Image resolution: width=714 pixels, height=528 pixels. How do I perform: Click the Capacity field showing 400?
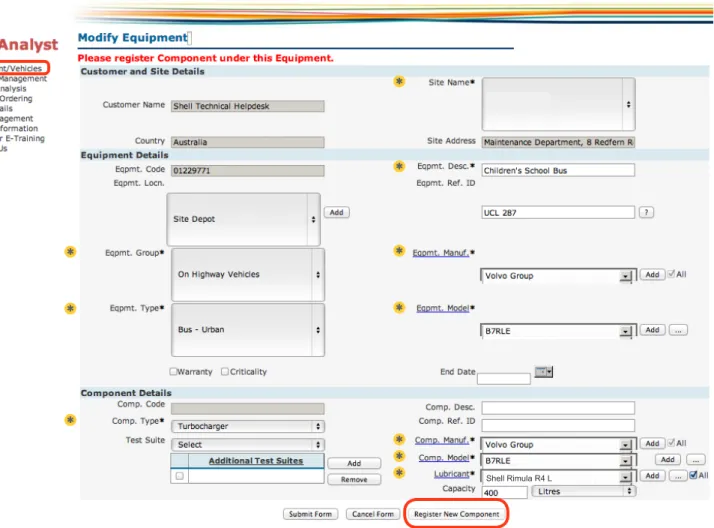point(505,492)
